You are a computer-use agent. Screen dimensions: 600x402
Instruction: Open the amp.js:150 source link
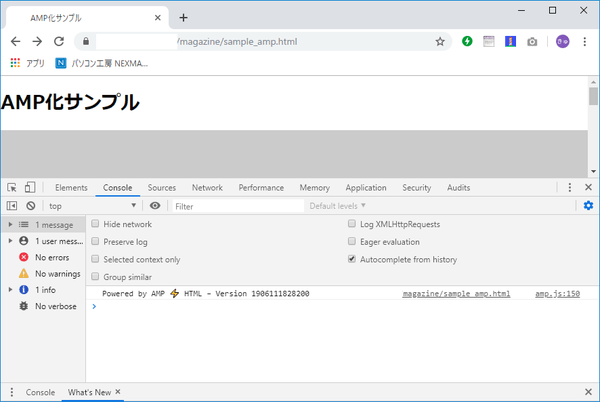[x=557, y=294]
